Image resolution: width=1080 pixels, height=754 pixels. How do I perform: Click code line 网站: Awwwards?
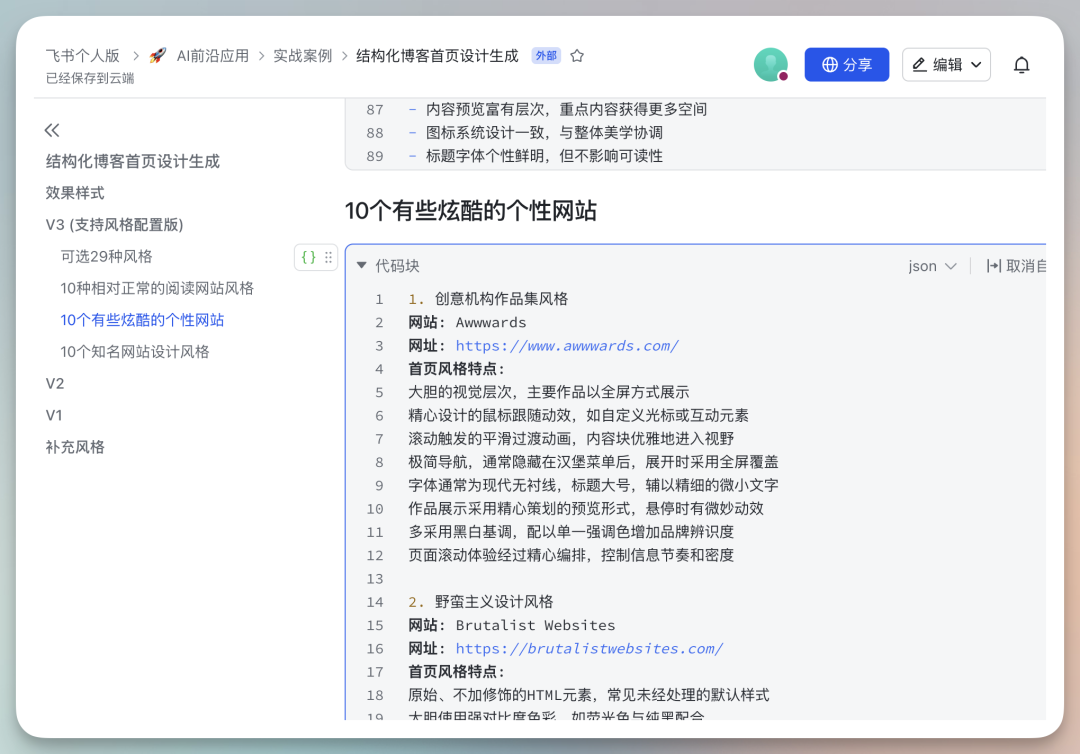pos(467,322)
